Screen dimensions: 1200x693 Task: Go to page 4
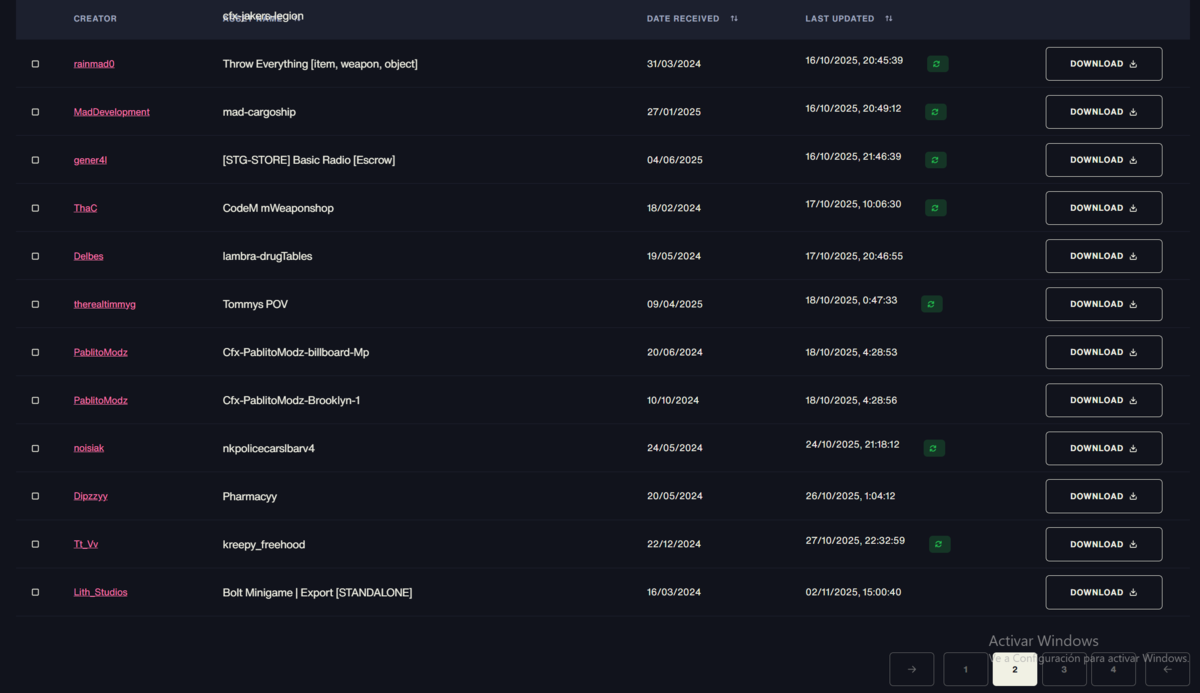[1113, 669]
